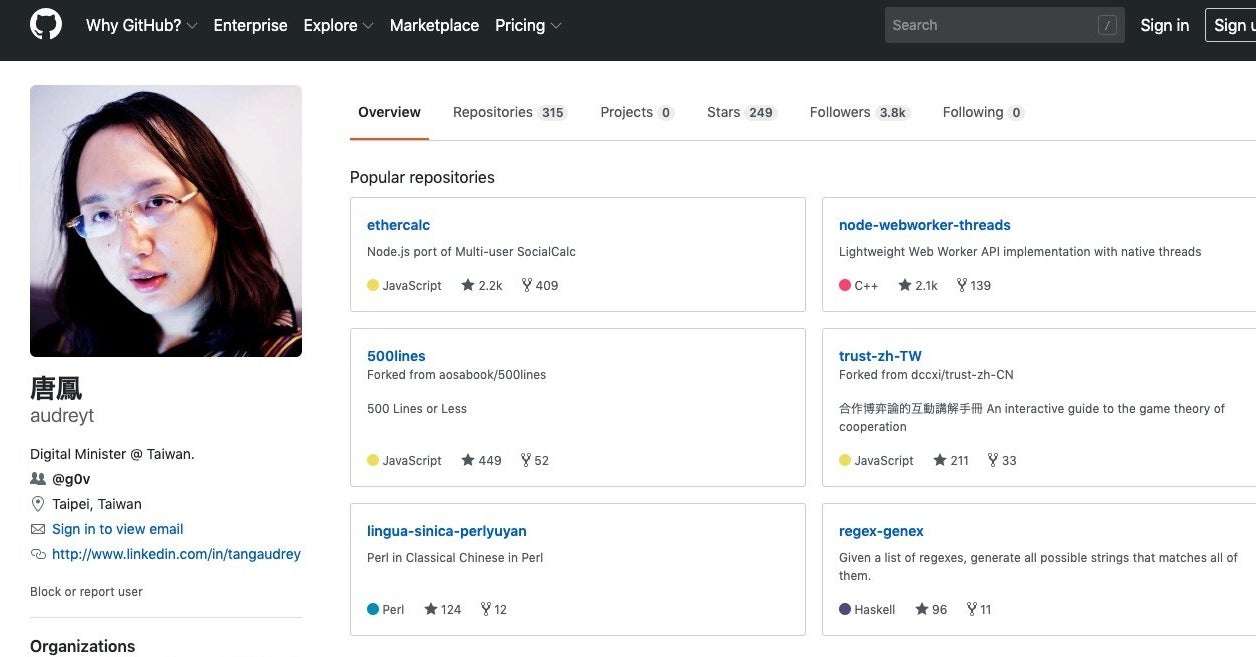Open the Pricing dropdown menu
The height and width of the screenshot is (657, 1256).
(x=528, y=25)
